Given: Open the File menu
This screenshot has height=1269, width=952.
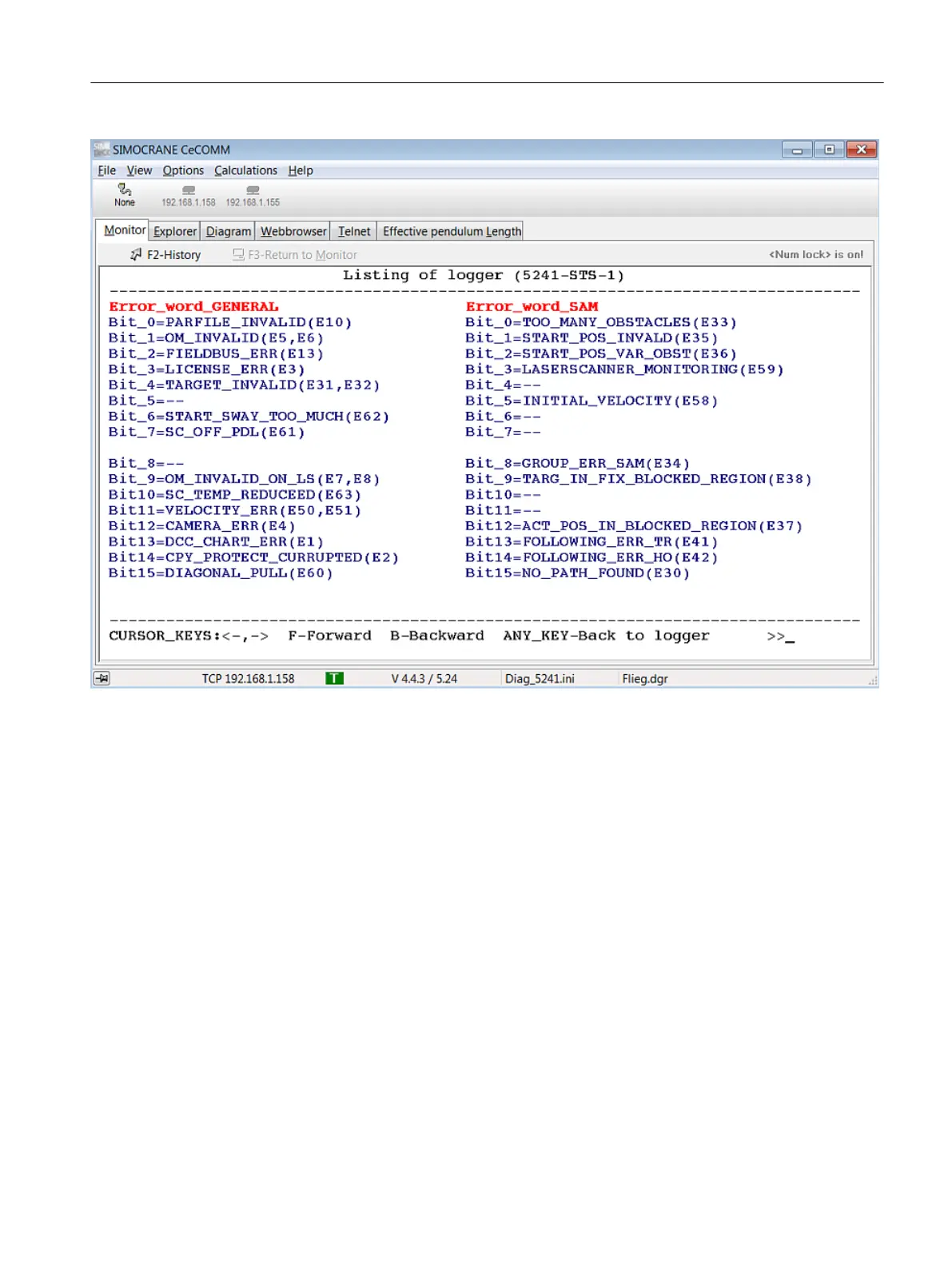Looking at the screenshot, I should pyautogui.click(x=106, y=170).
